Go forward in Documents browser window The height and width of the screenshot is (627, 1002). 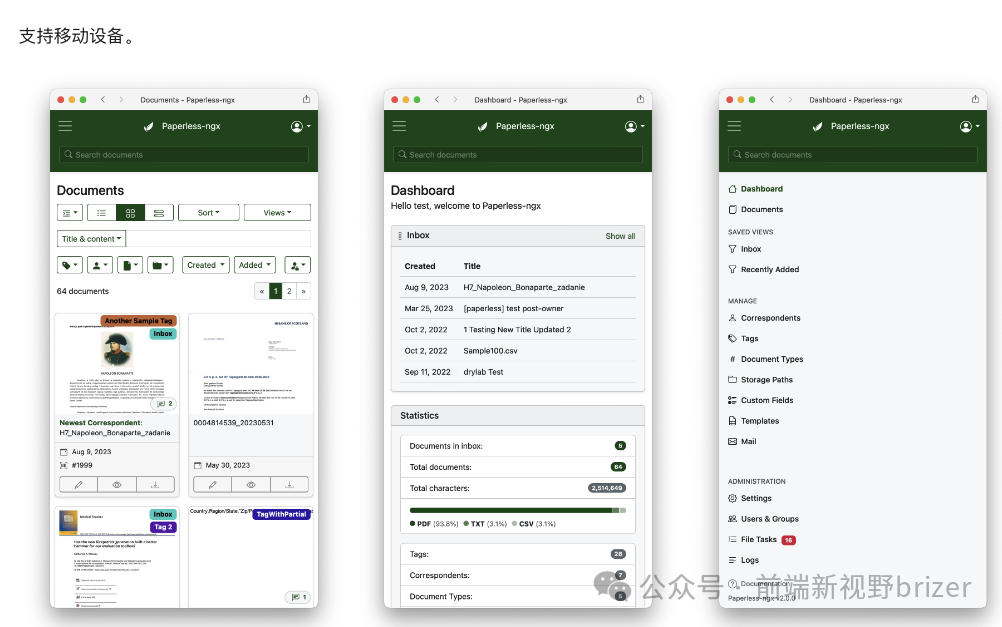pyautogui.click(x=121, y=100)
